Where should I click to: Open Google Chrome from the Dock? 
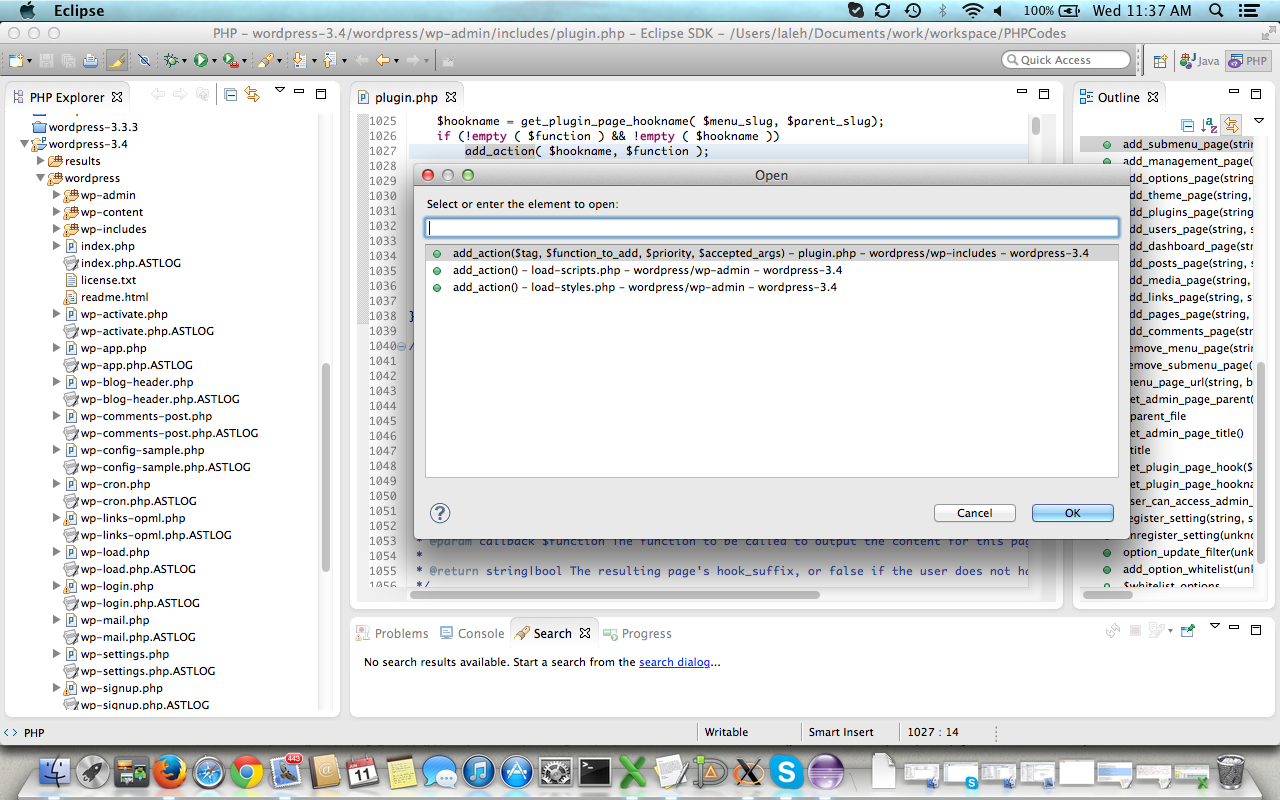click(246, 772)
